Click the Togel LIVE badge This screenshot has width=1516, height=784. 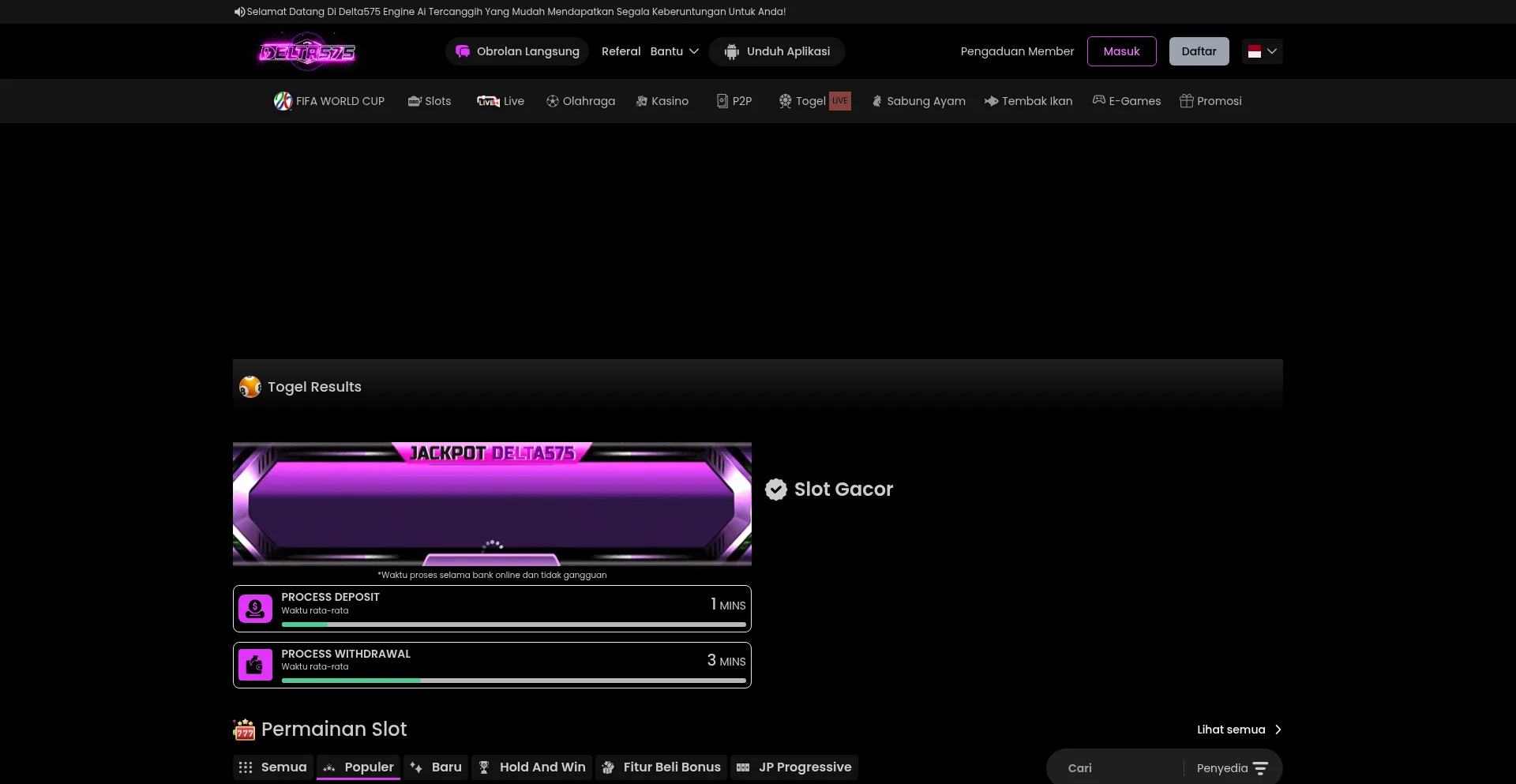click(840, 101)
